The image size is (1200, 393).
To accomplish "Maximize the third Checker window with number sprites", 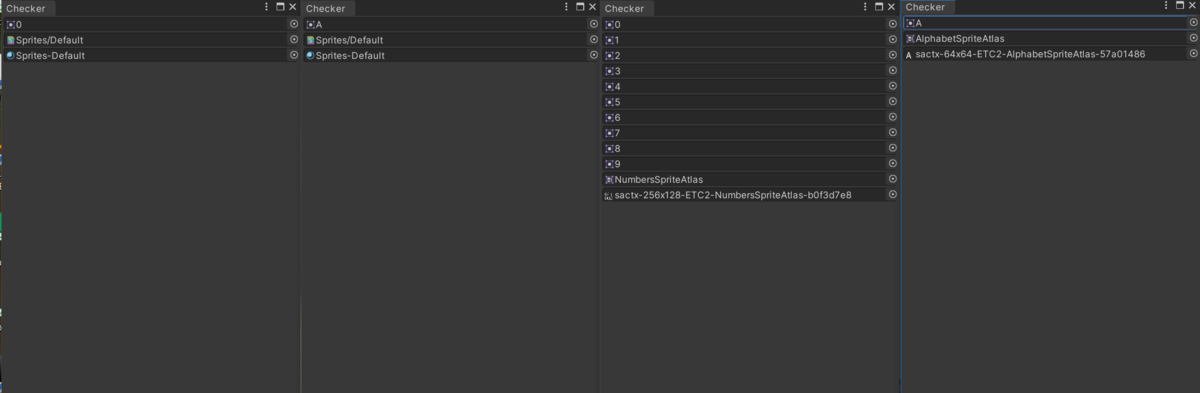I will pos(880,7).
